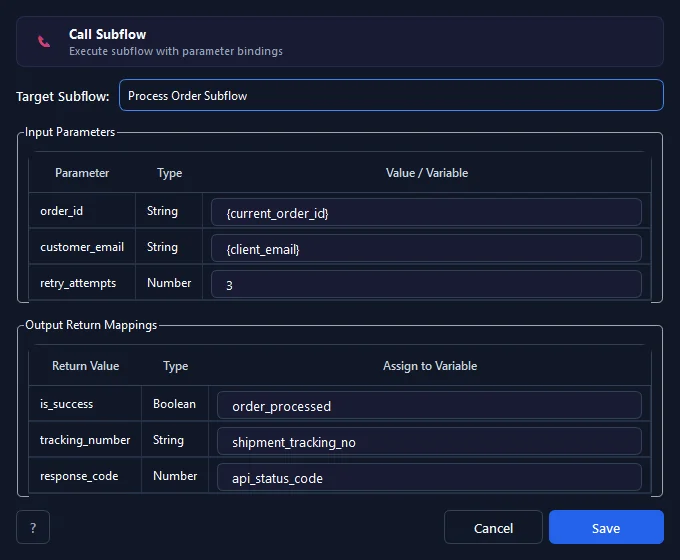The height and width of the screenshot is (560, 680).
Task: Click the Boolean type cell for is_success
Action: (x=175, y=404)
